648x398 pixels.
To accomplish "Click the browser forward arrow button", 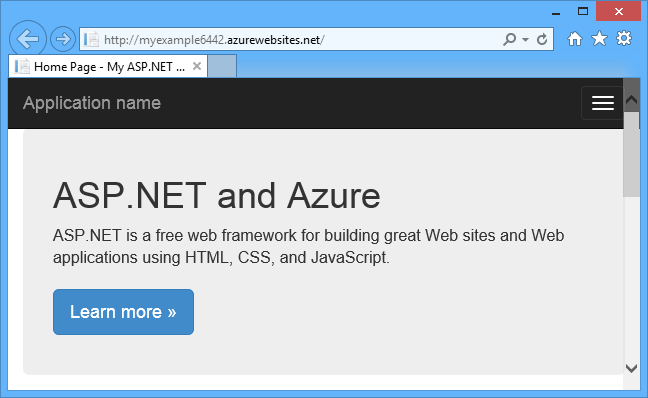I will (63, 40).
